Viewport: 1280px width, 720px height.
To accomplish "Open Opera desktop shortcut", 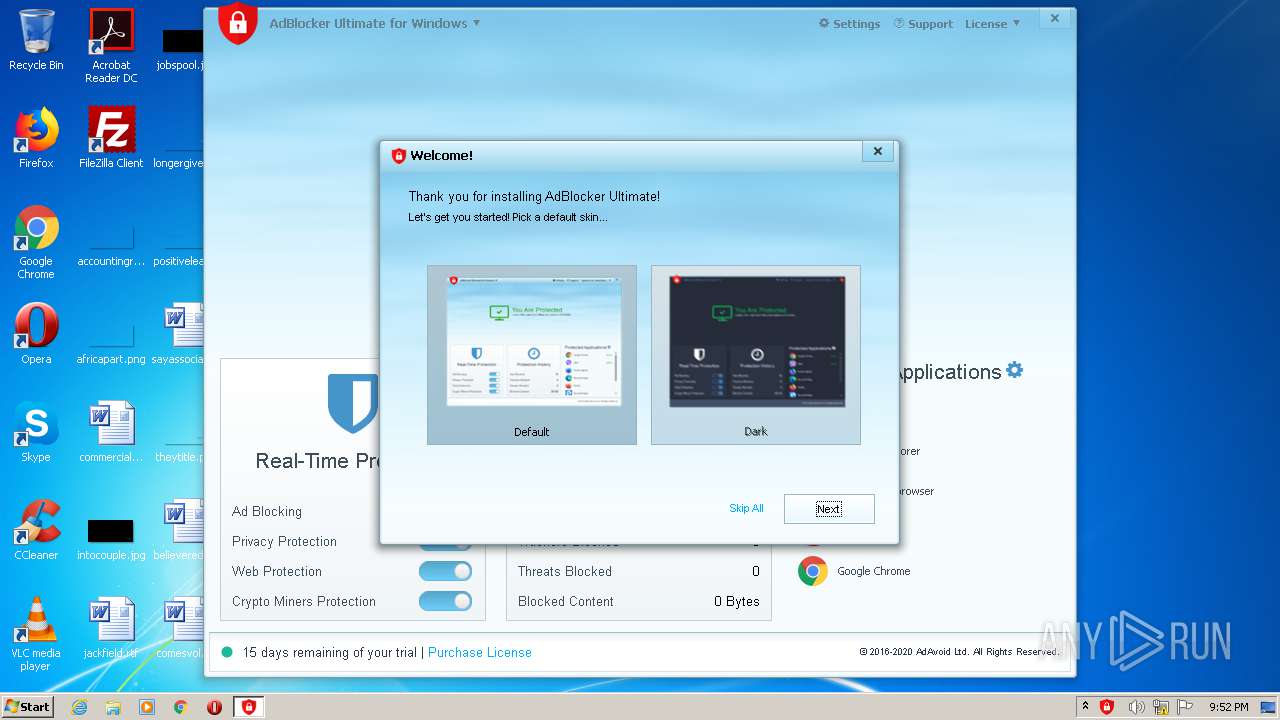I will click(36, 334).
